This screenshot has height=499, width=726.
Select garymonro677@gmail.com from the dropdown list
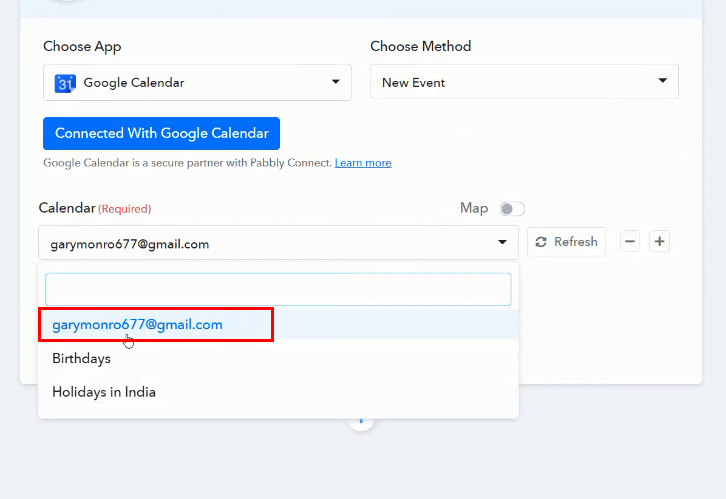pyautogui.click(x=278, y=324)
